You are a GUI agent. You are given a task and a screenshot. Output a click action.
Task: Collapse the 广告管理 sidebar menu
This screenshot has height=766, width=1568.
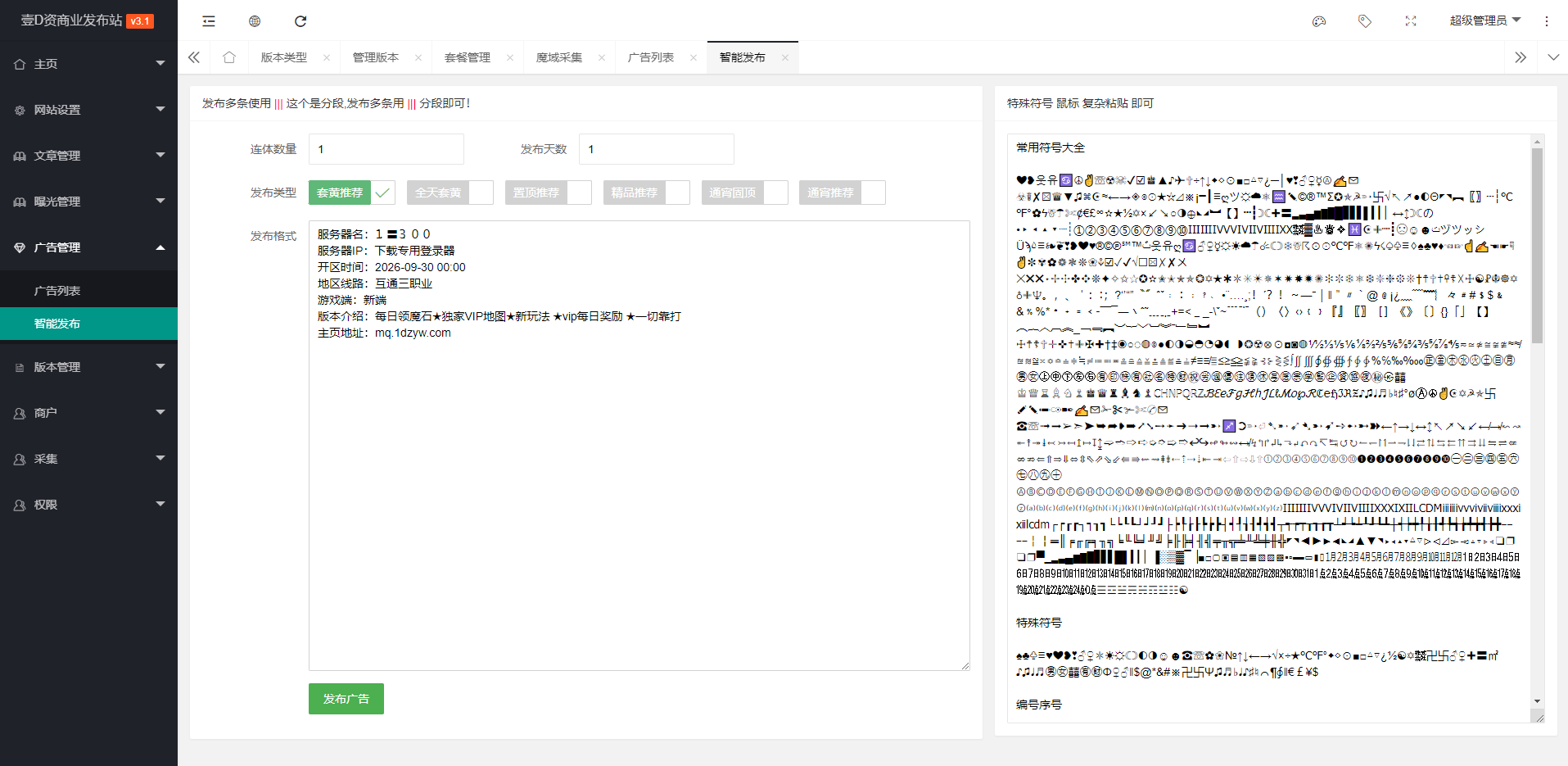(88, 247)
